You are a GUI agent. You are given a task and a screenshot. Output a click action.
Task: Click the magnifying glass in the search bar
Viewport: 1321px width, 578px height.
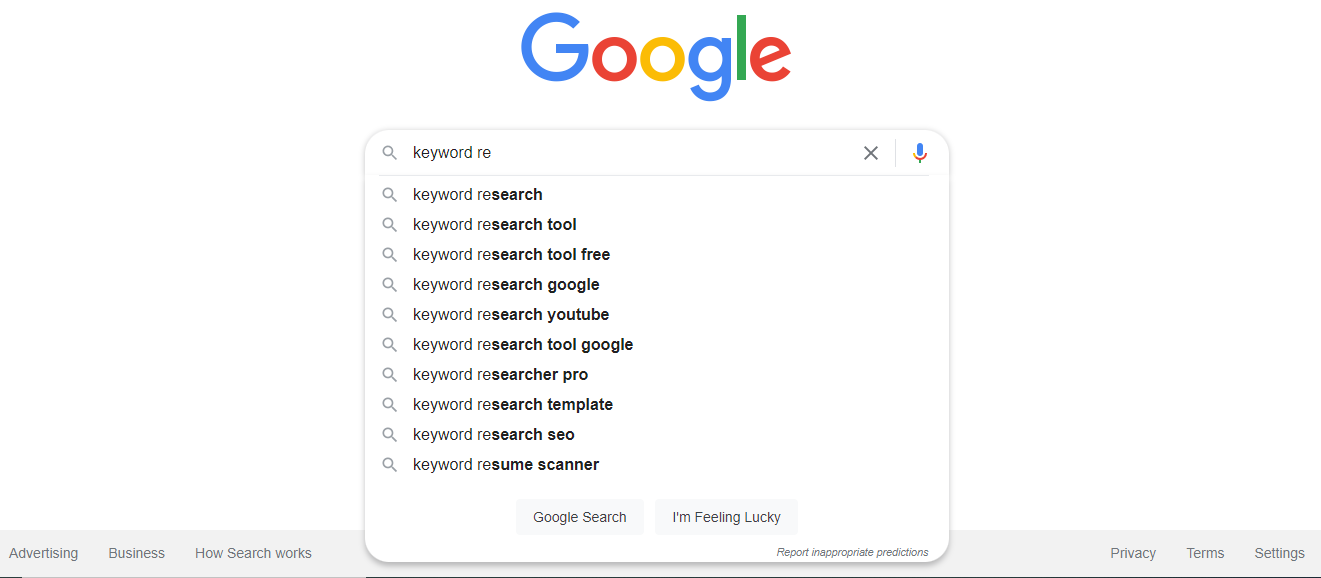[x=390, y=152]
